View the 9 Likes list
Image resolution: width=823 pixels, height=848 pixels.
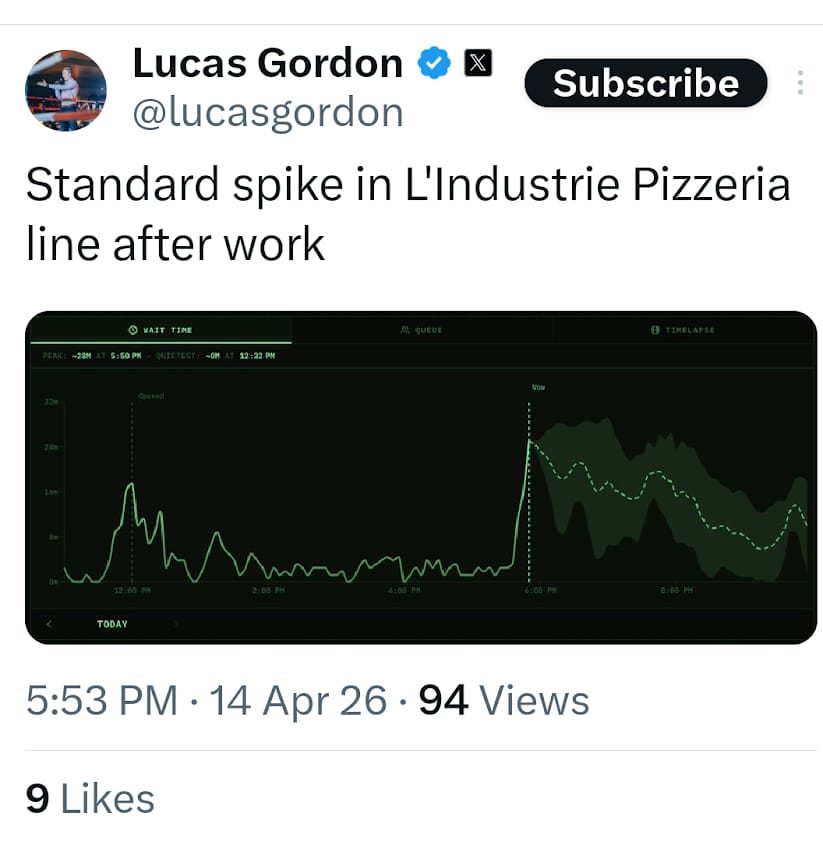tap(90, 799)
